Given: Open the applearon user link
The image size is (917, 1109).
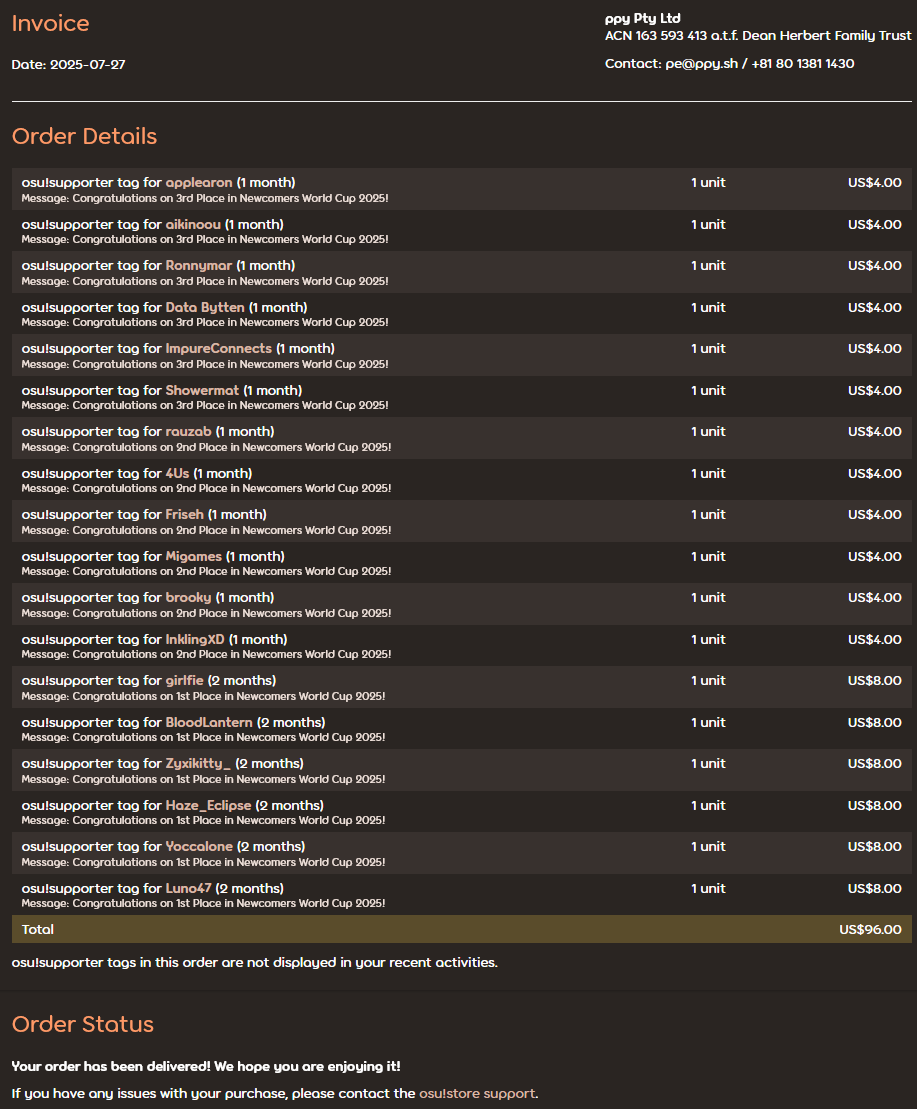Looking at the screenshot, I should (x=199, y=182).
